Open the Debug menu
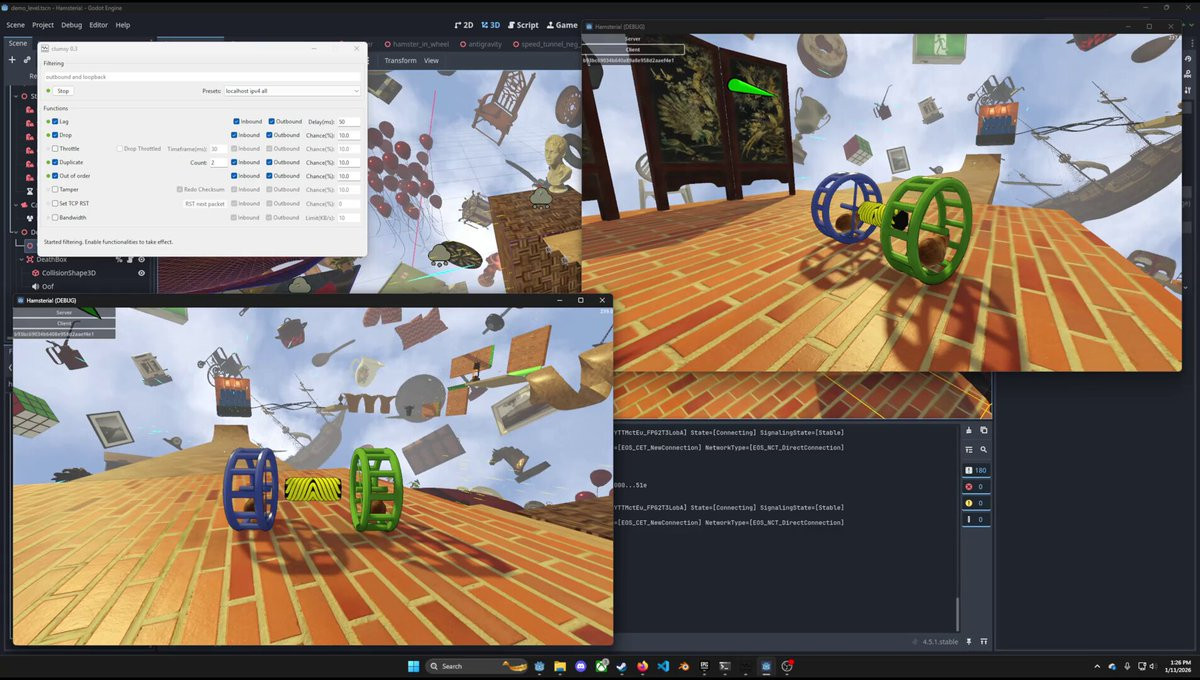Viewport: 1200px width, 680px height. click(72, 25)
